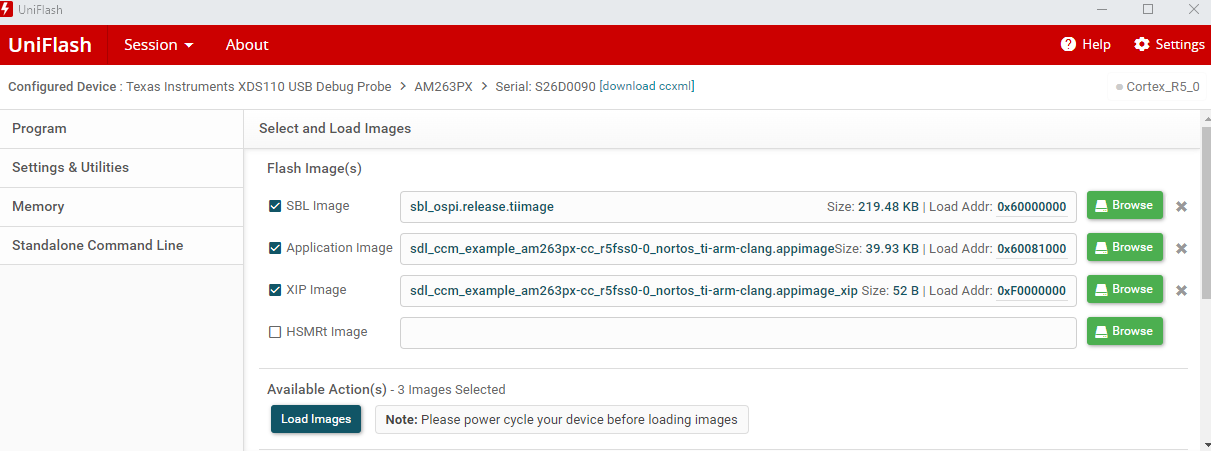Image resolution: width=1211 pixels, height=451 pixels.
Task: Maximize the UniFlash window
Action: coord(1148,9)
